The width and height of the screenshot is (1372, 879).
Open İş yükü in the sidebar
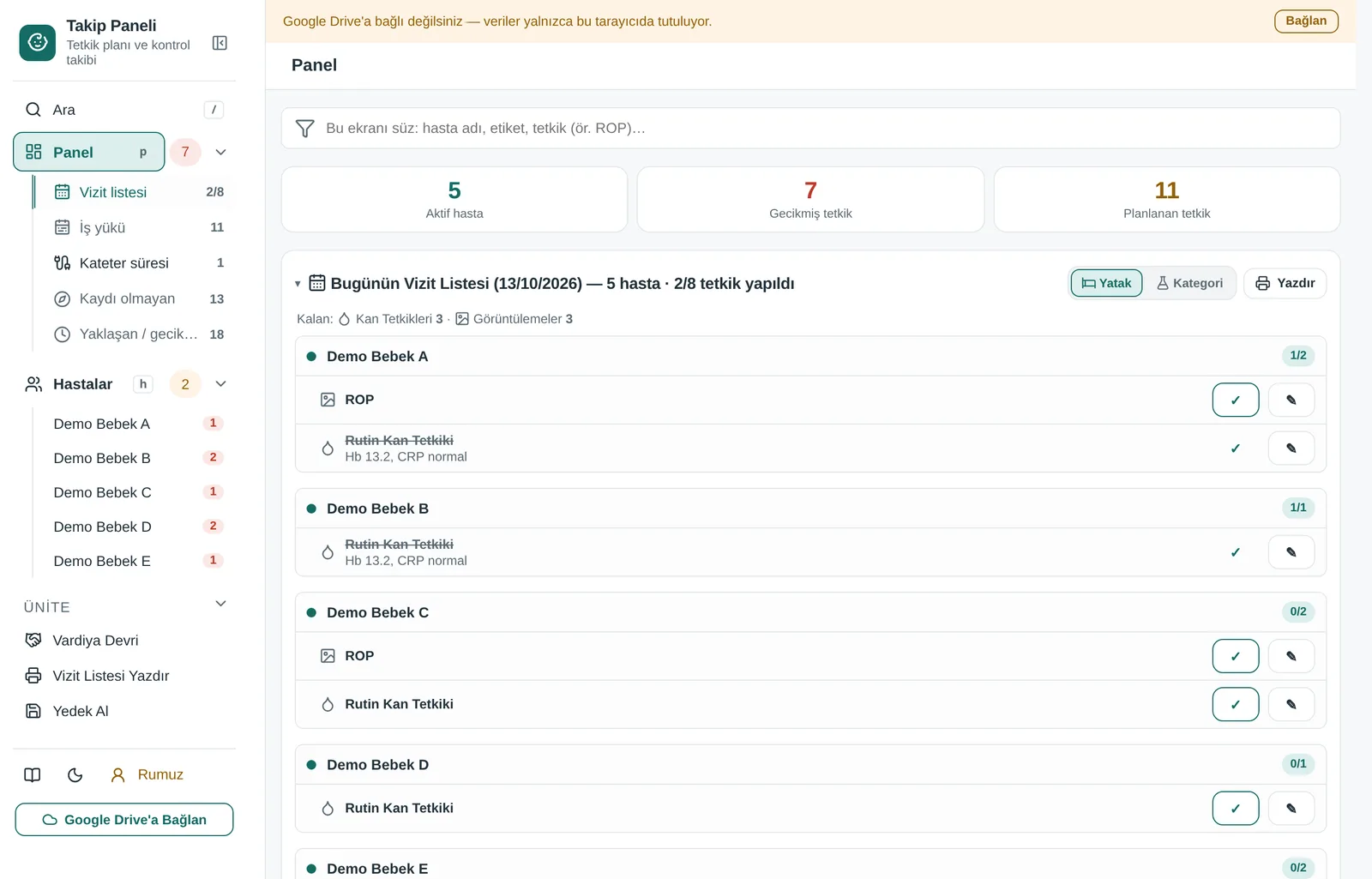tap(134, 227)
